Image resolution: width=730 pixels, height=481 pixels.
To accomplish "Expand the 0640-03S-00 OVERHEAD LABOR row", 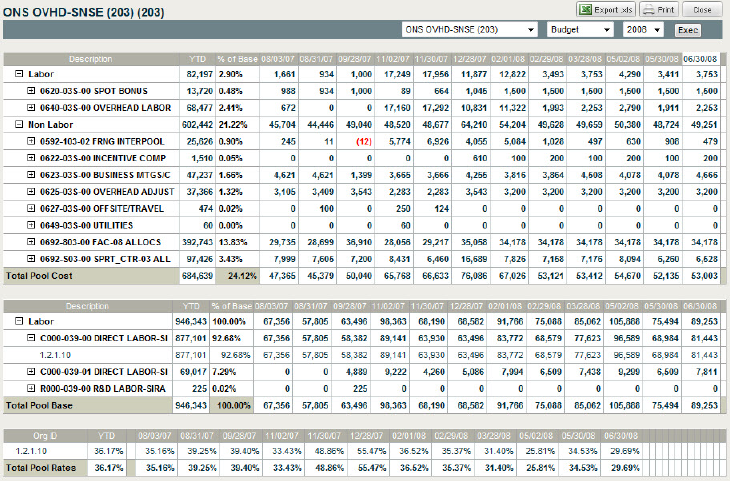I will (31, 107).
